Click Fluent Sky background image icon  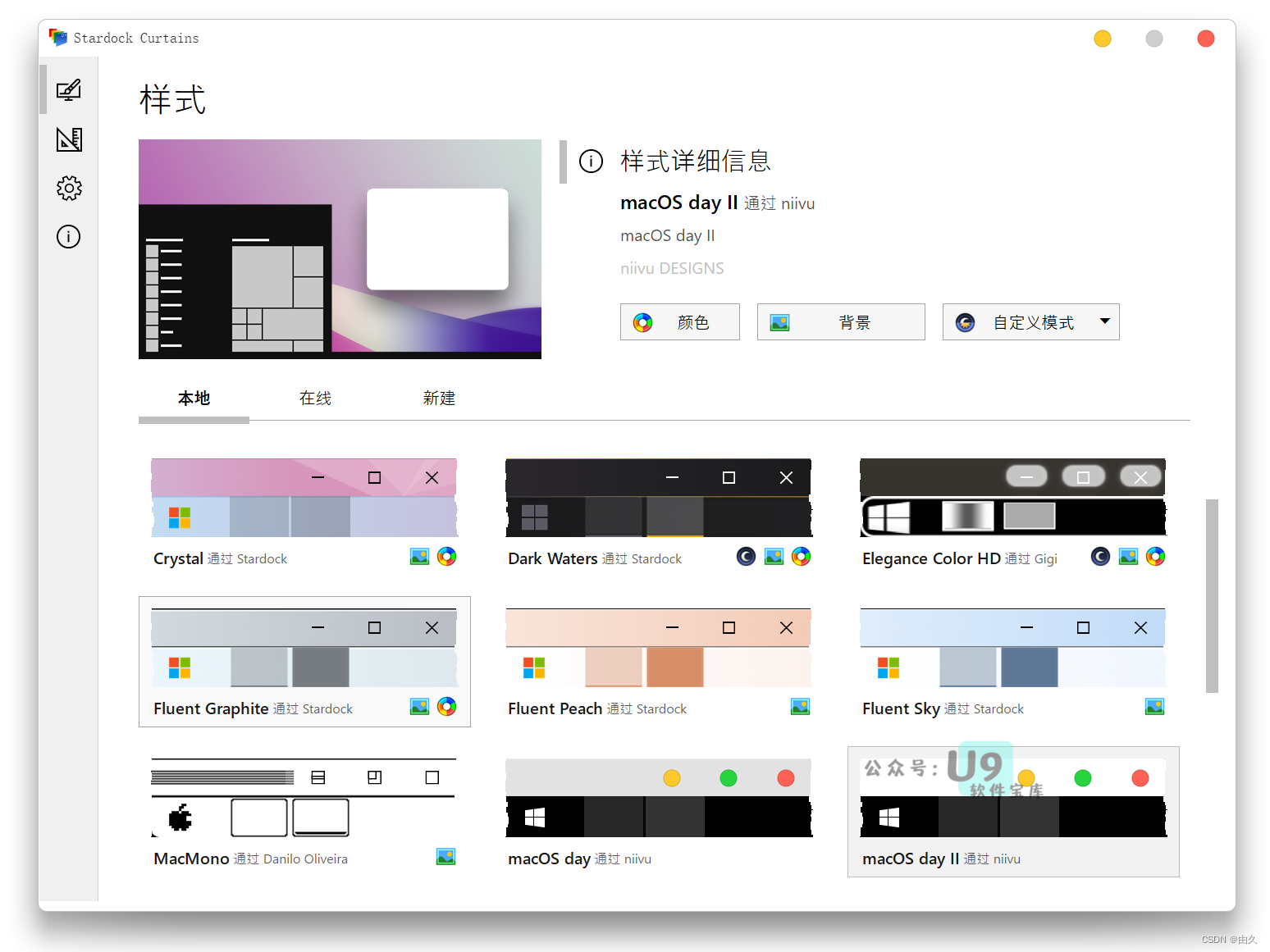pyautogui.click(x=1154, y=707)
